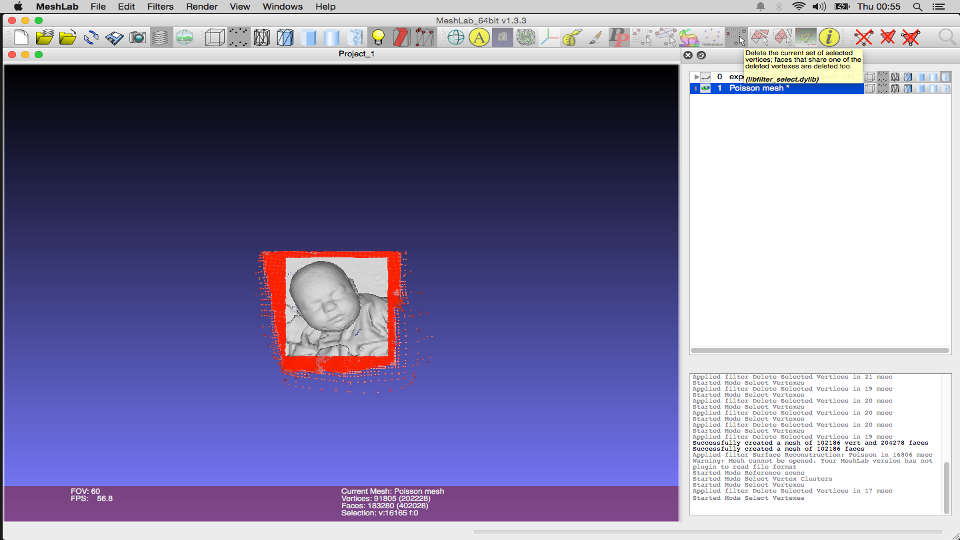Click the "FOV: 60" viewport text

[x=85, y=491]
